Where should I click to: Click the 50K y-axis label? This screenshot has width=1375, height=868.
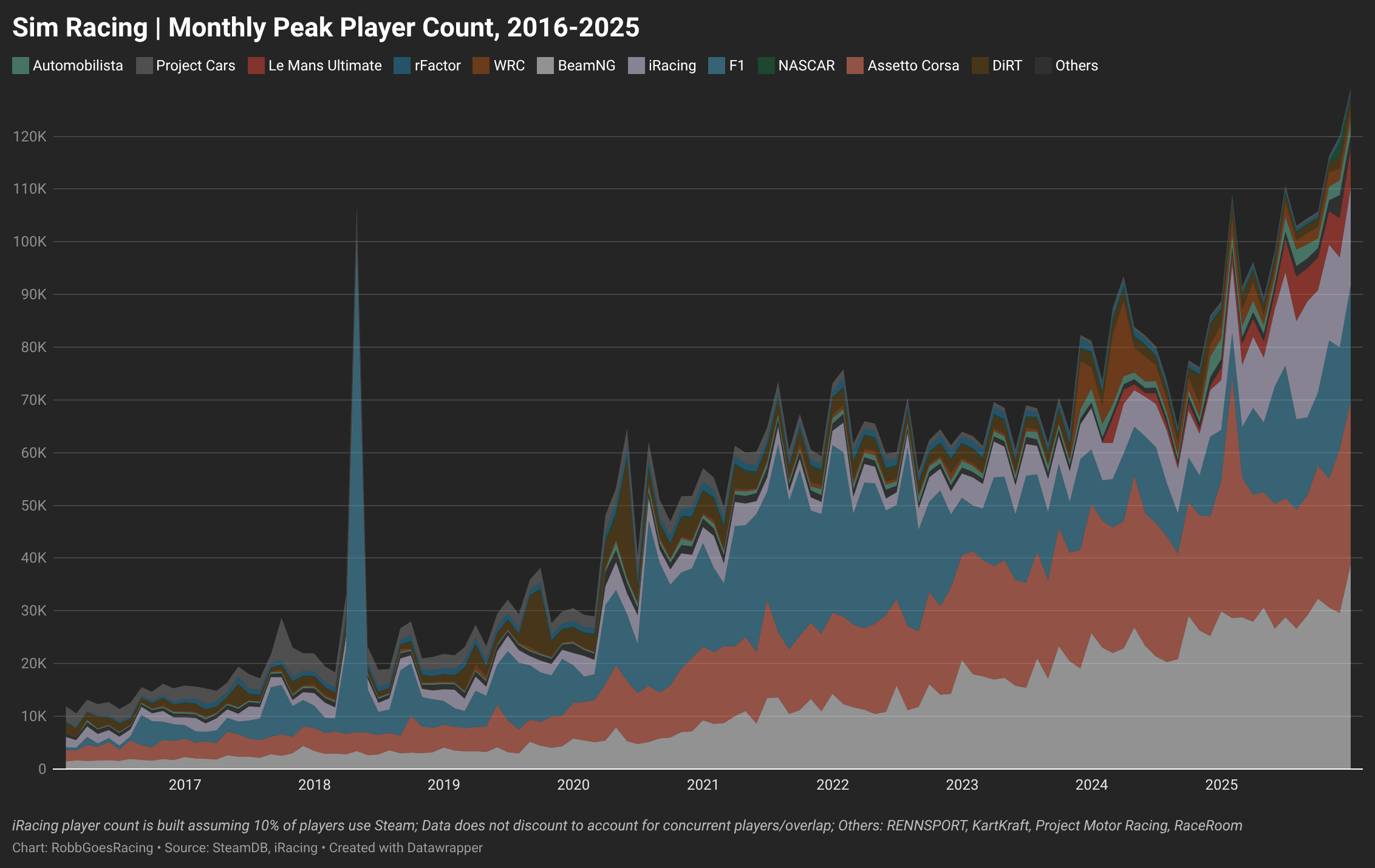[x=33, y=506]
